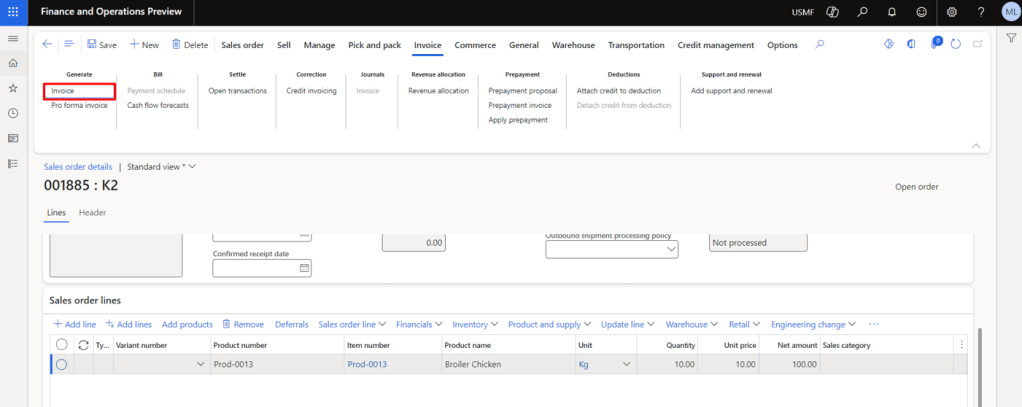The image size is (1022, 407).
Task: Open Recent clock icon in sidebar
Action: [13, 113]
